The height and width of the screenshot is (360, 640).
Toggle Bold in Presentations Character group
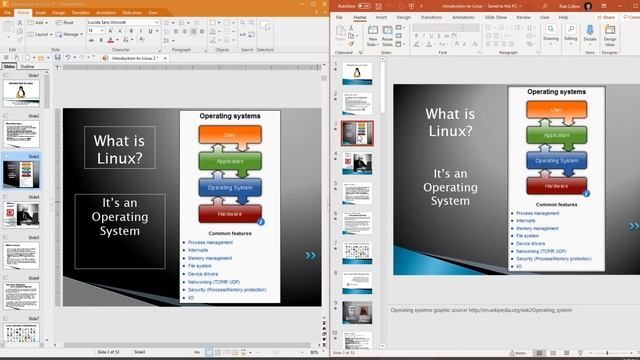click(131, 31)
